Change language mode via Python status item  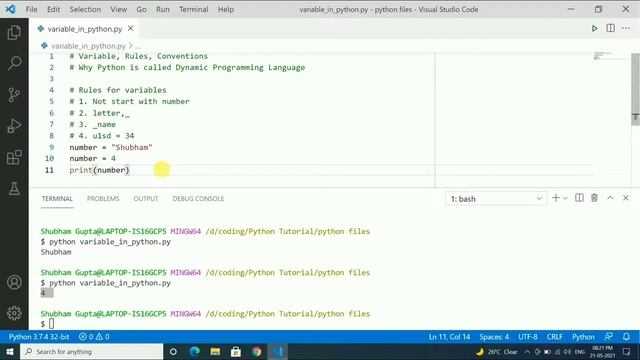point(583,337)
